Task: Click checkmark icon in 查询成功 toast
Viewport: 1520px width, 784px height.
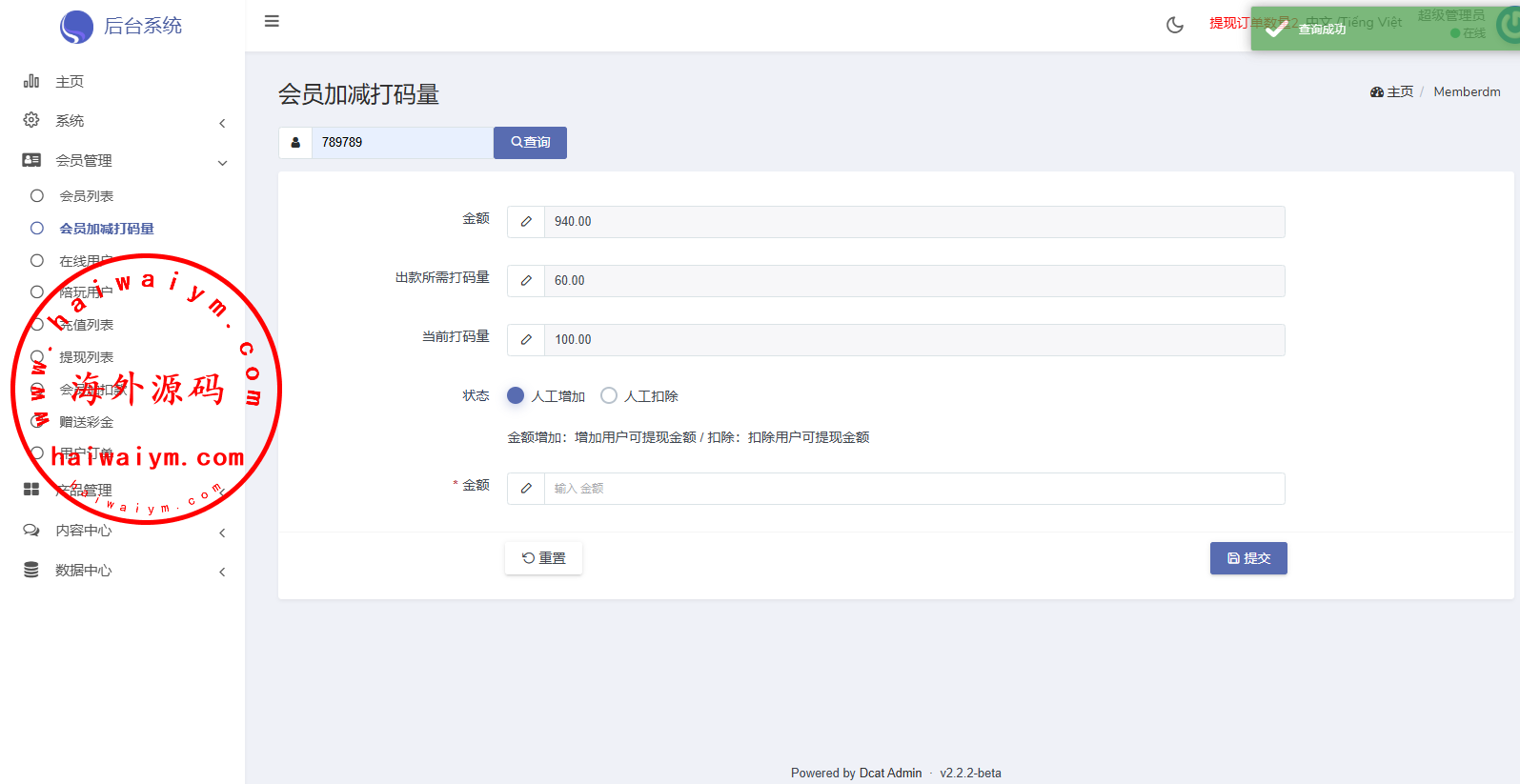Action: point(1276,29)
